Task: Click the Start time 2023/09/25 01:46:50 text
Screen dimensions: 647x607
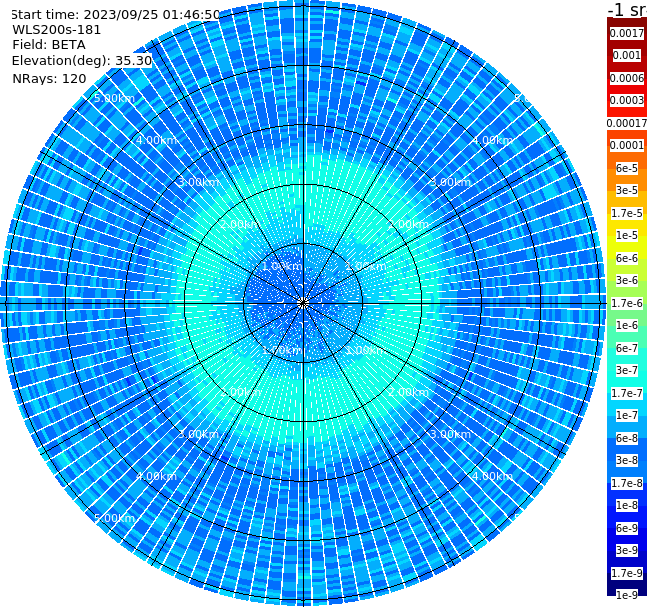Action: point(115,14)
